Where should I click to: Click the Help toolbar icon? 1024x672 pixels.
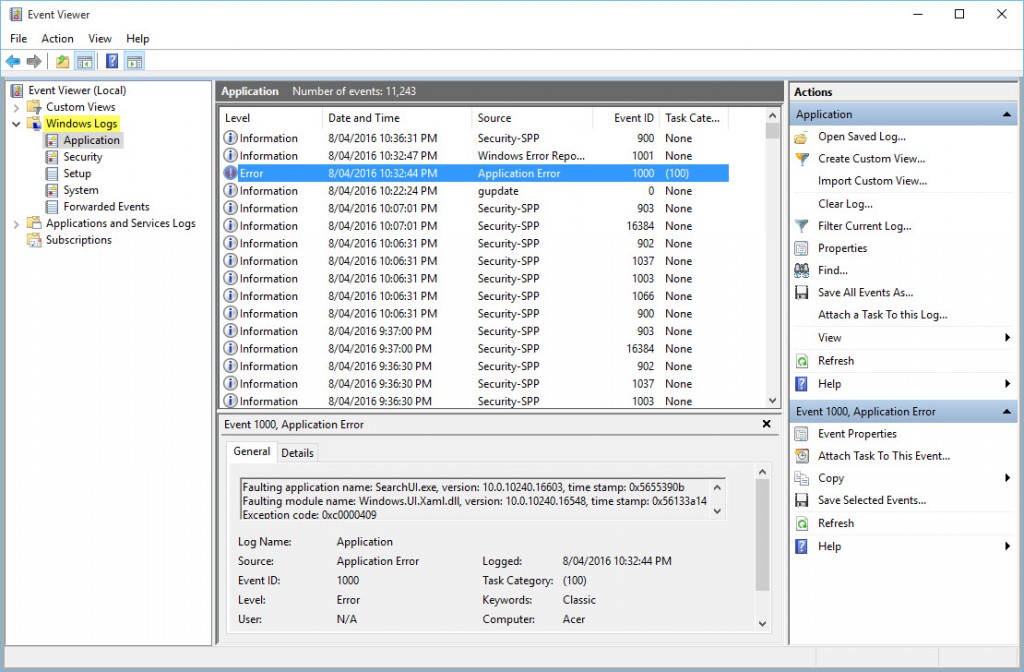110,61
